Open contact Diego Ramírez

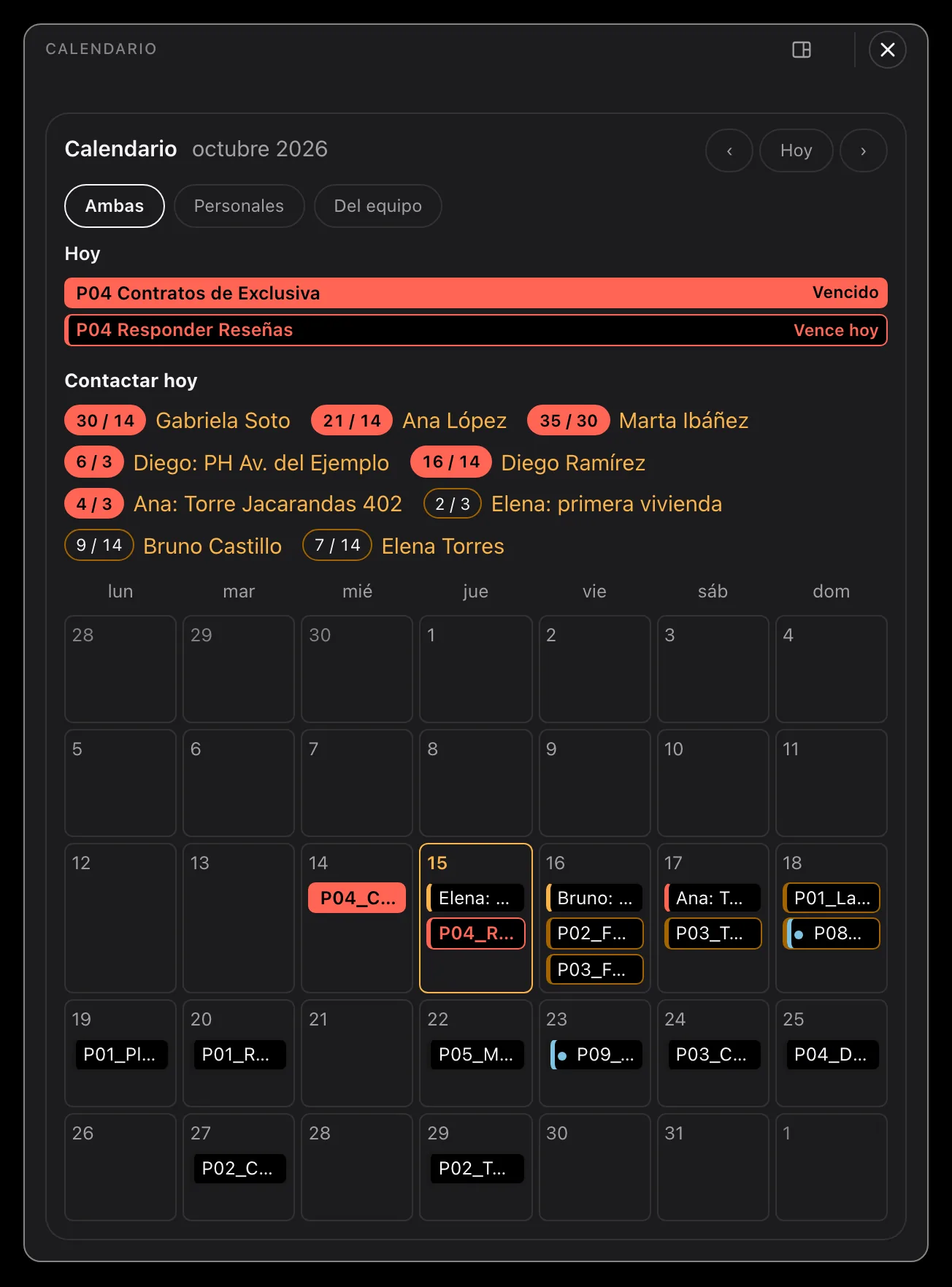(573, 463)
